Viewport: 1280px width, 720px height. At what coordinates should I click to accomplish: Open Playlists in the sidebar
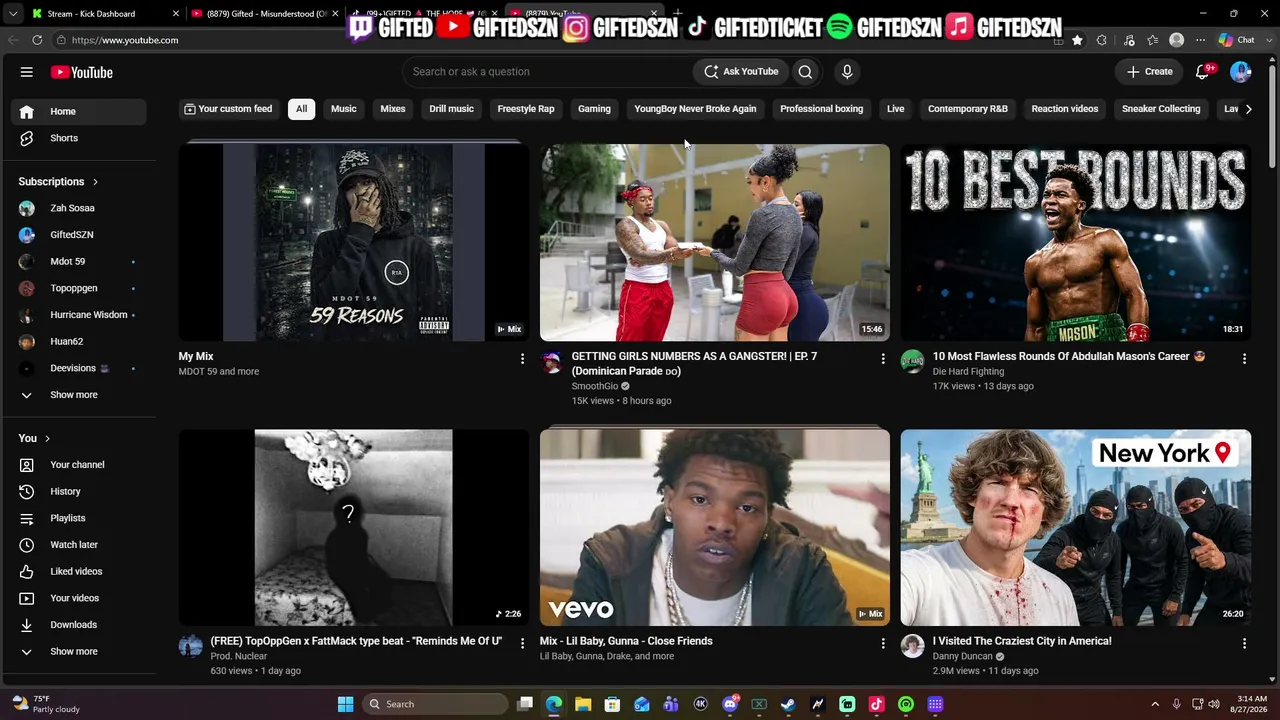79,518
